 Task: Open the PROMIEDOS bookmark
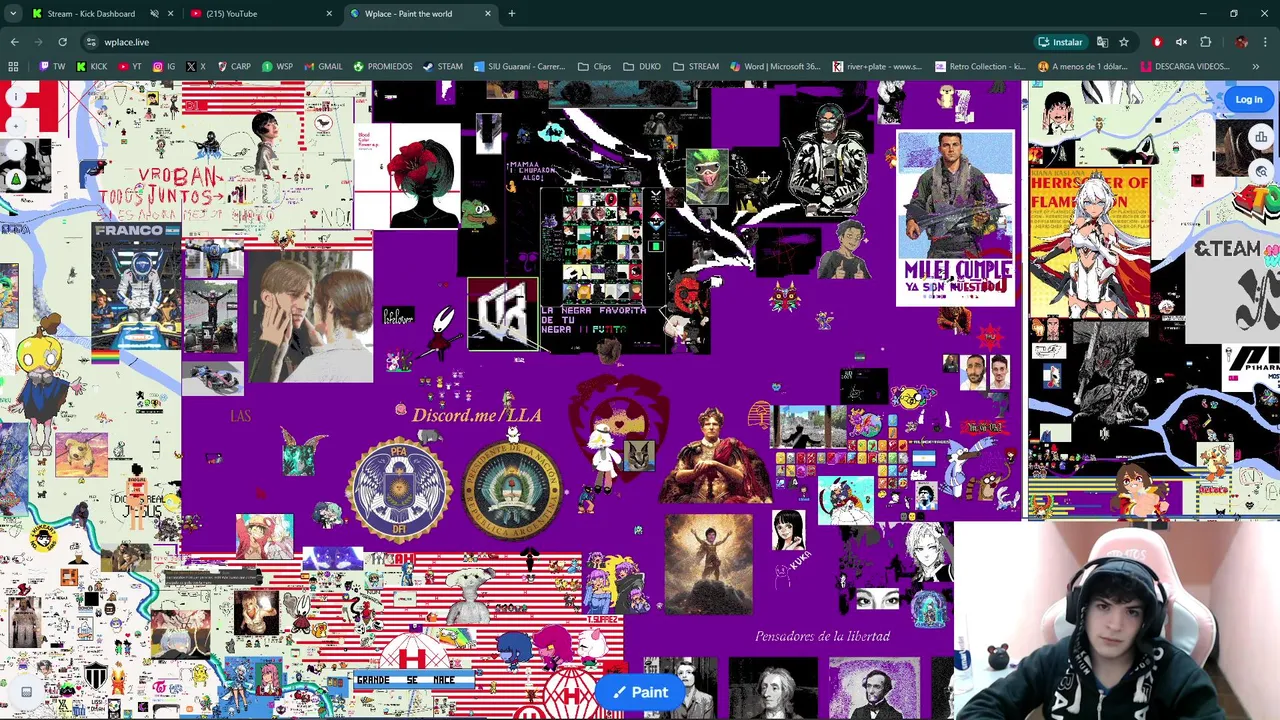383,67
